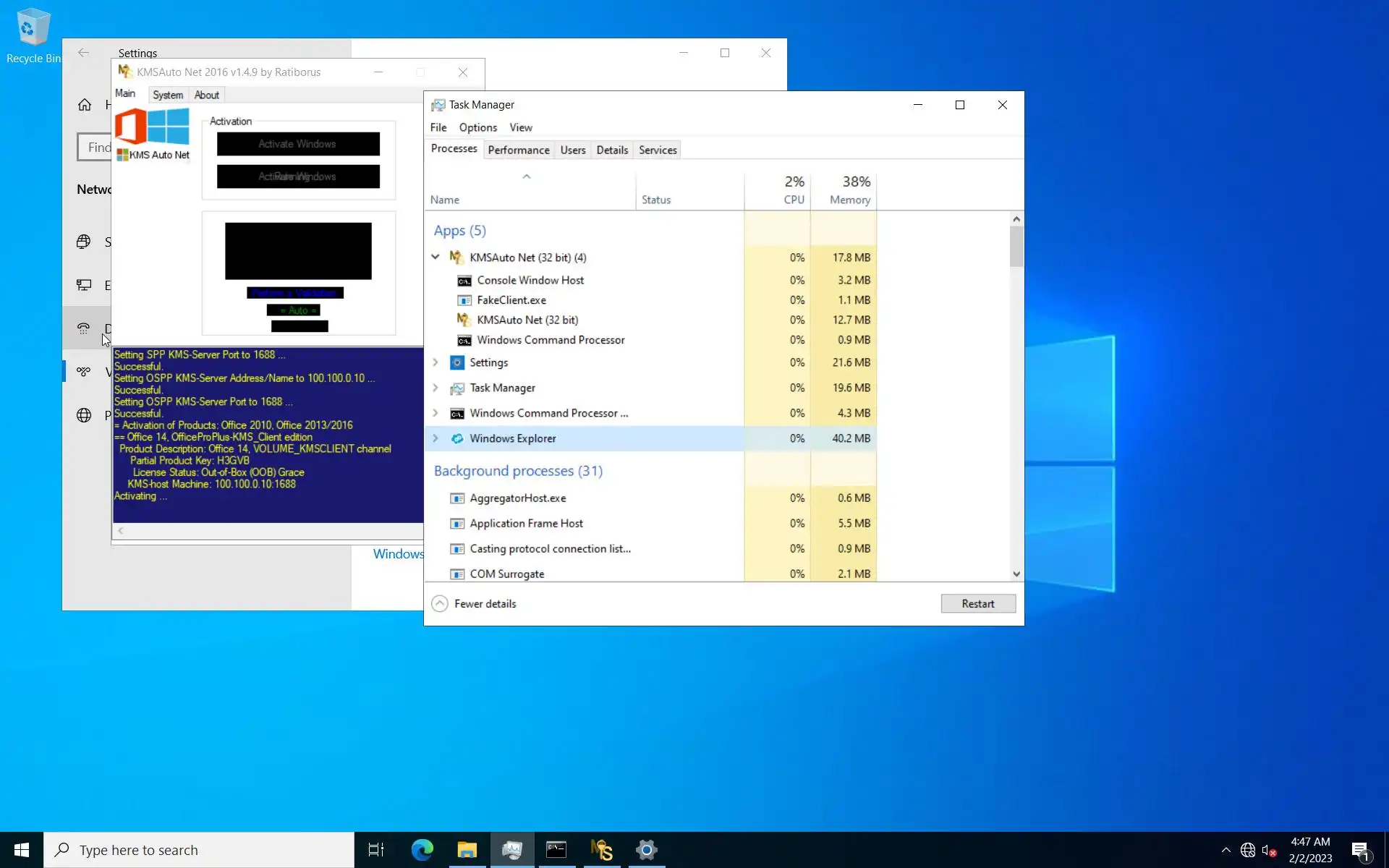Image resolution: width=1389 pixels, height=868 pixels.
Task: Click the Task View taskbar icon
Action: [x=376, y=850]
